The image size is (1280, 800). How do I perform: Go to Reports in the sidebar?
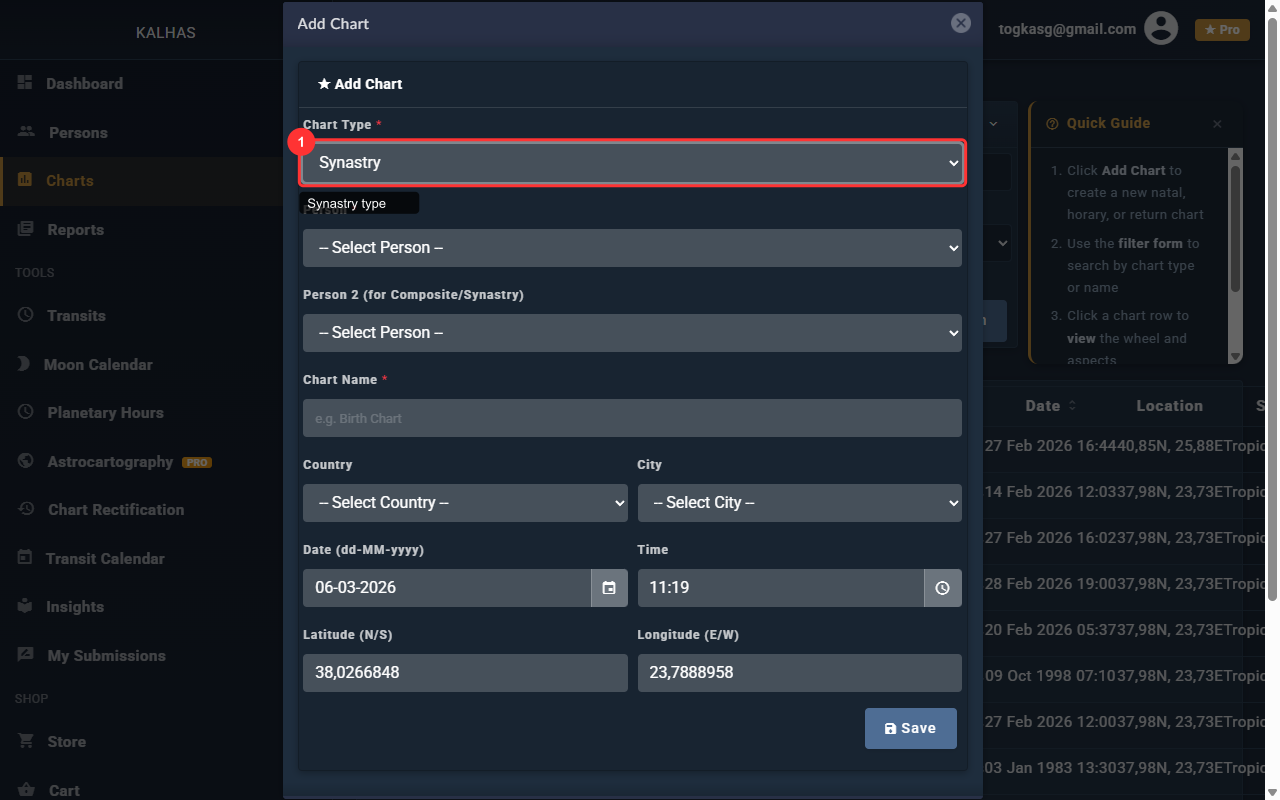[x=75, y=230]
